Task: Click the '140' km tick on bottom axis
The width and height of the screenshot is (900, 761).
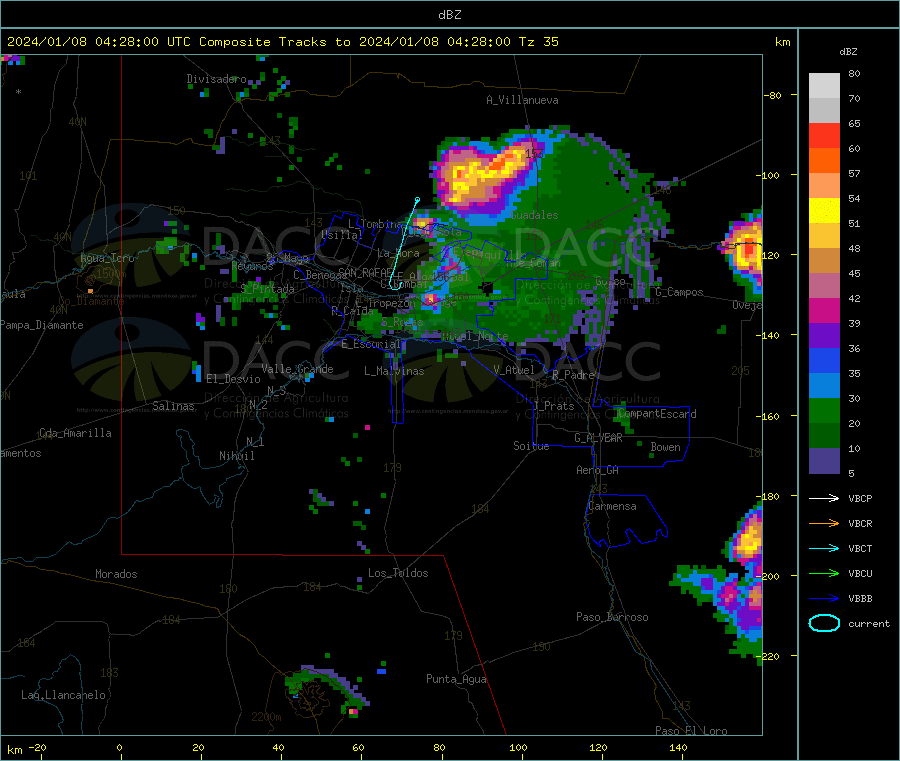Action: (678, 747)
